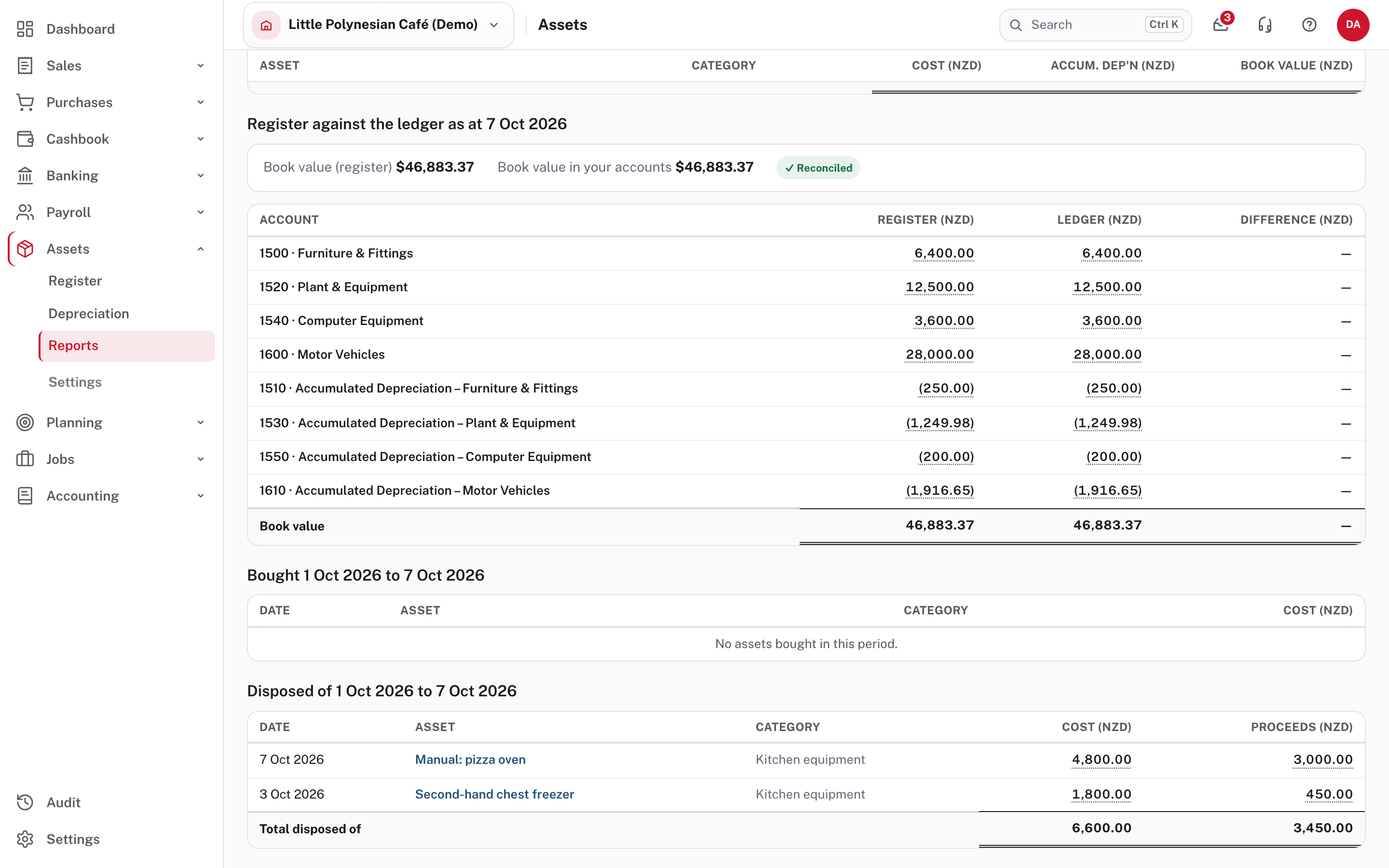Click the Motor Vehicles register amount 28,000.00
Screen dimensions: 1389x868
[940, 354]
